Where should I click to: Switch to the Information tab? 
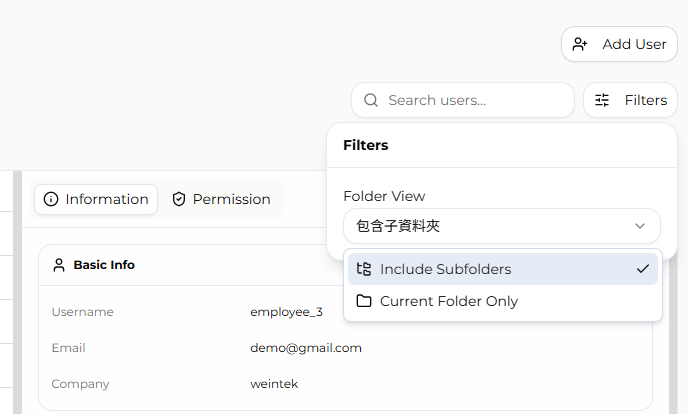pyautogui.click(x=96, y=199)
